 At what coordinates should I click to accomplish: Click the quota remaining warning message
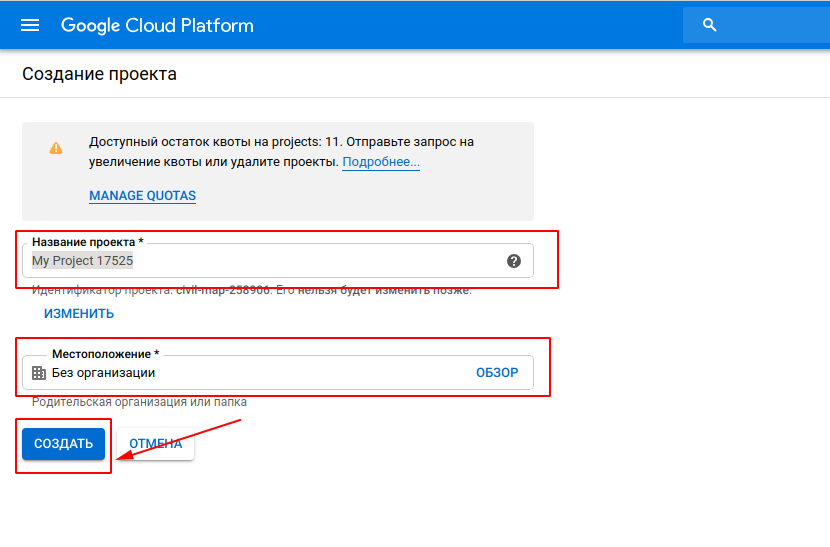point(281,152)
